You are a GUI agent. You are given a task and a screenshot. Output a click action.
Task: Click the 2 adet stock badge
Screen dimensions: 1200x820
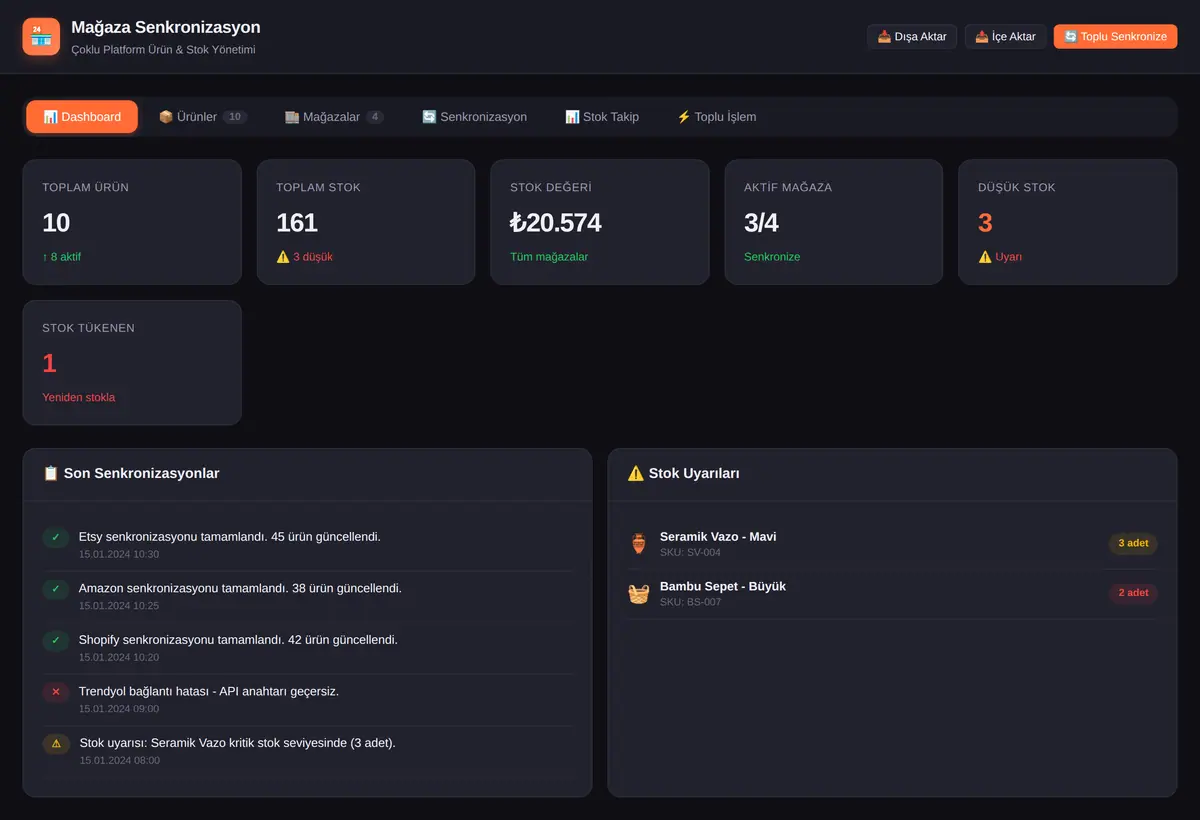1133,593
